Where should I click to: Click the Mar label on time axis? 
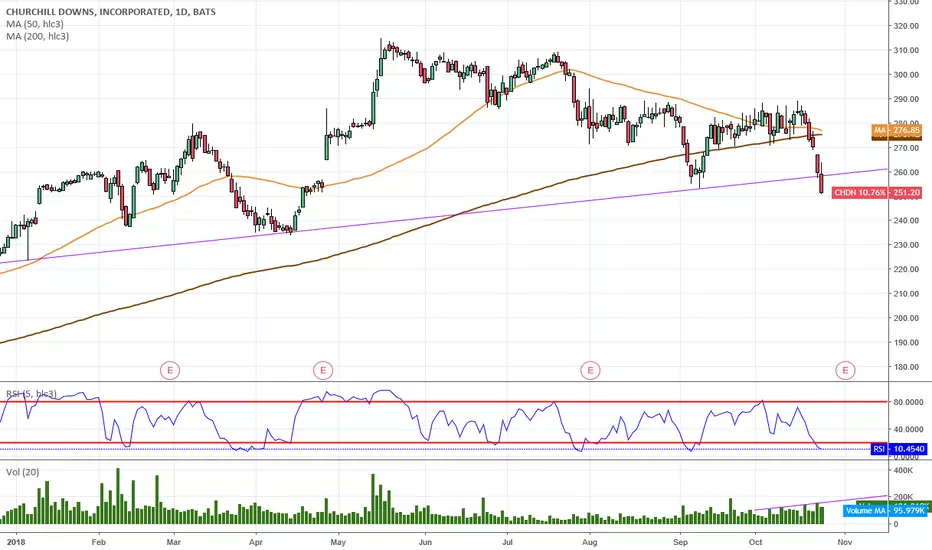tap(174, 542)
